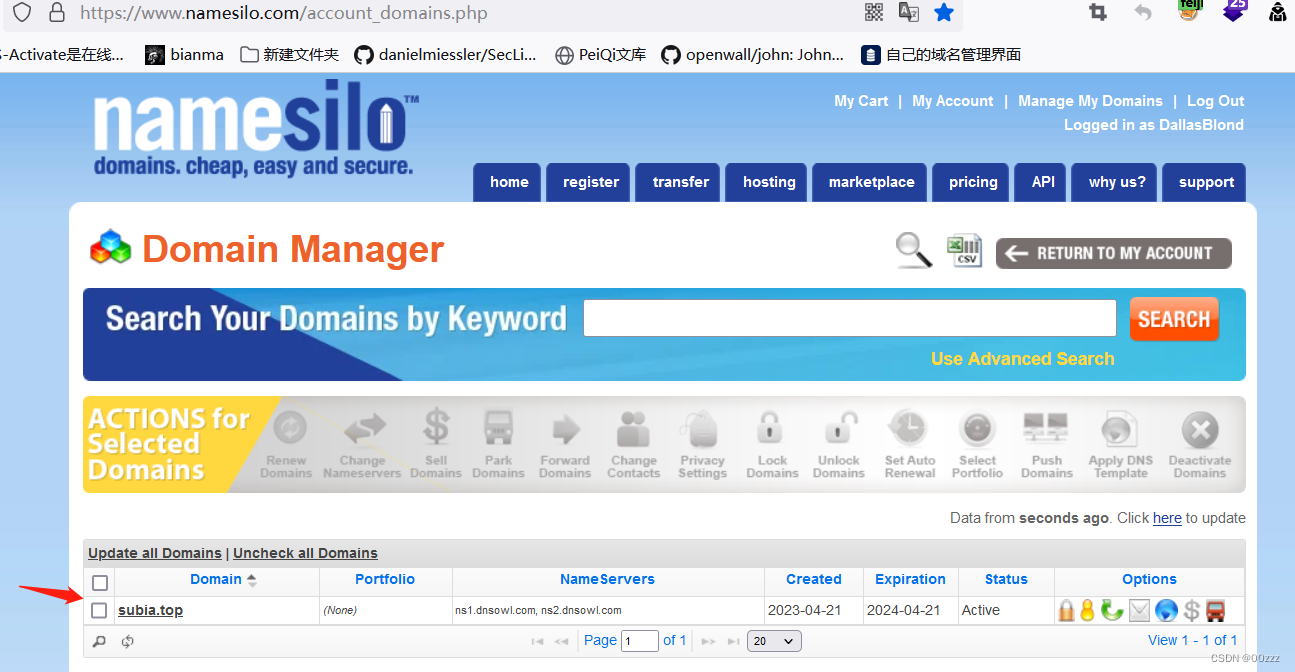1295x672 pixels.
Task: Open the marketplace tab
Action: click(871, 182)
